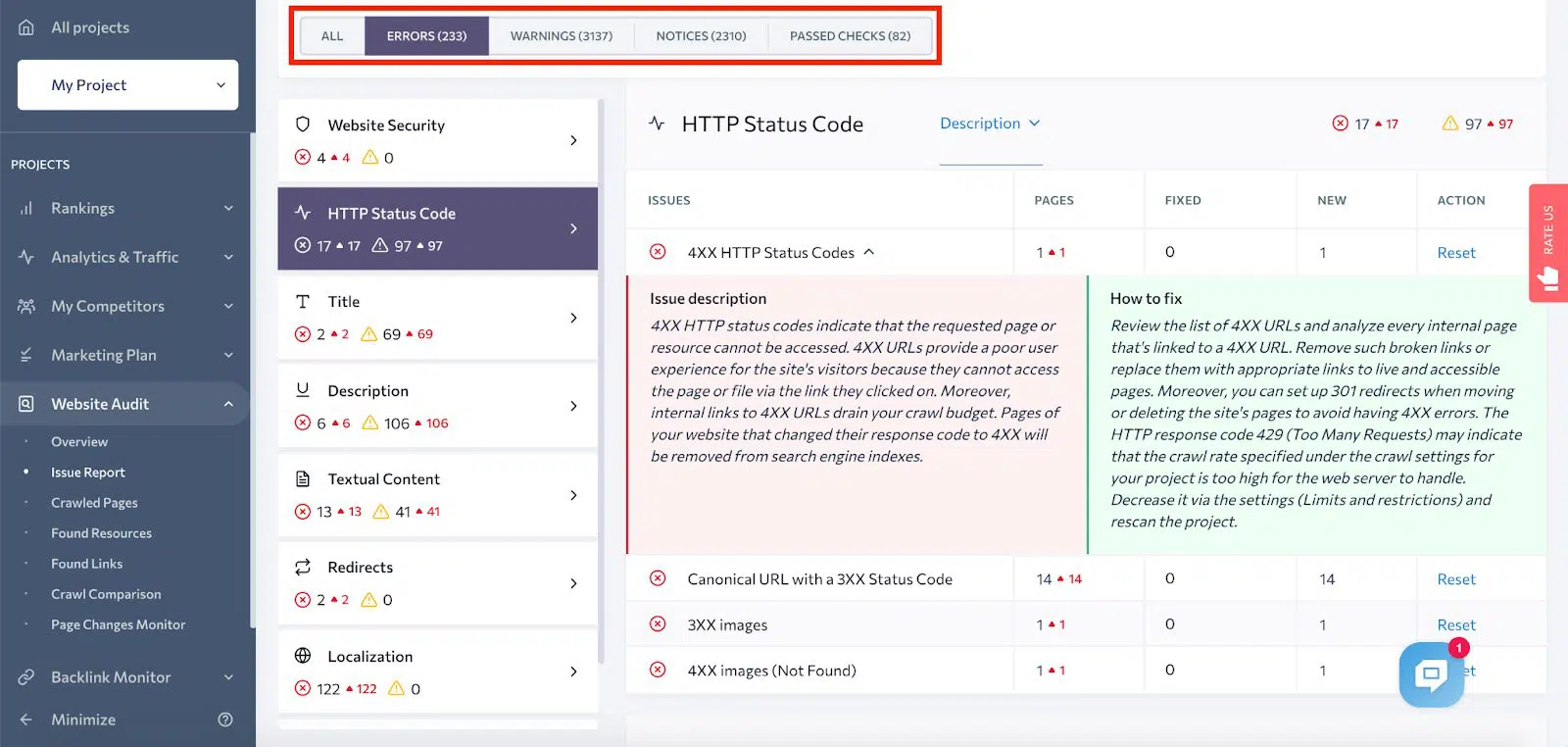The height and width of the screenshot is (747, 1568).
Task: Open Crawled Pages in the sidebar
Action: 94,503
